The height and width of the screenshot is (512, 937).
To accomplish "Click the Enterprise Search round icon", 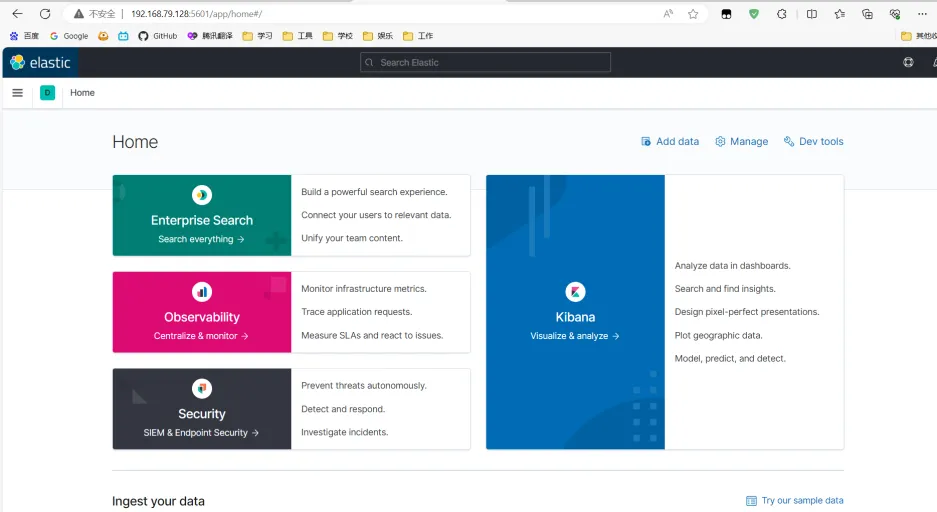I will [202, 196].
